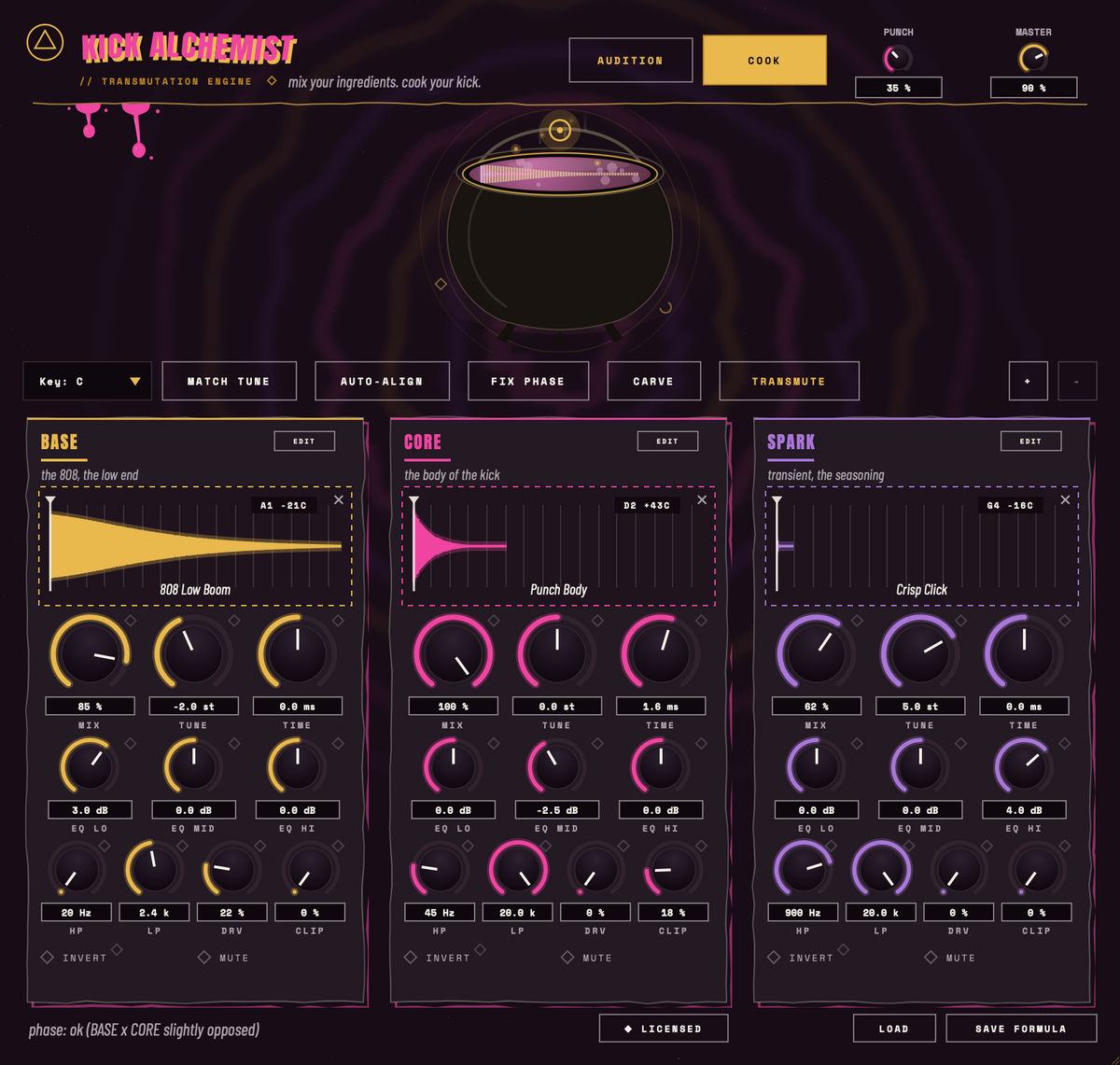Click the AUDITION button
1120x1065 pixels.
pos(631,61)
